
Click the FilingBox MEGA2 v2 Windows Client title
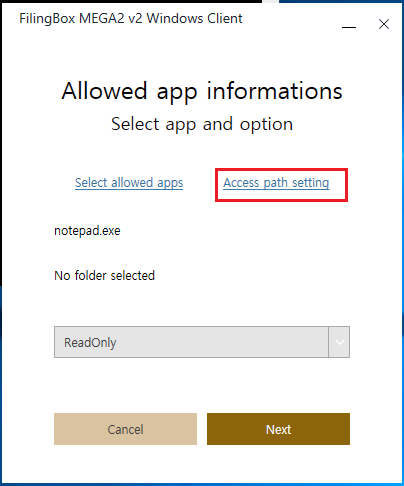[131, 18]
